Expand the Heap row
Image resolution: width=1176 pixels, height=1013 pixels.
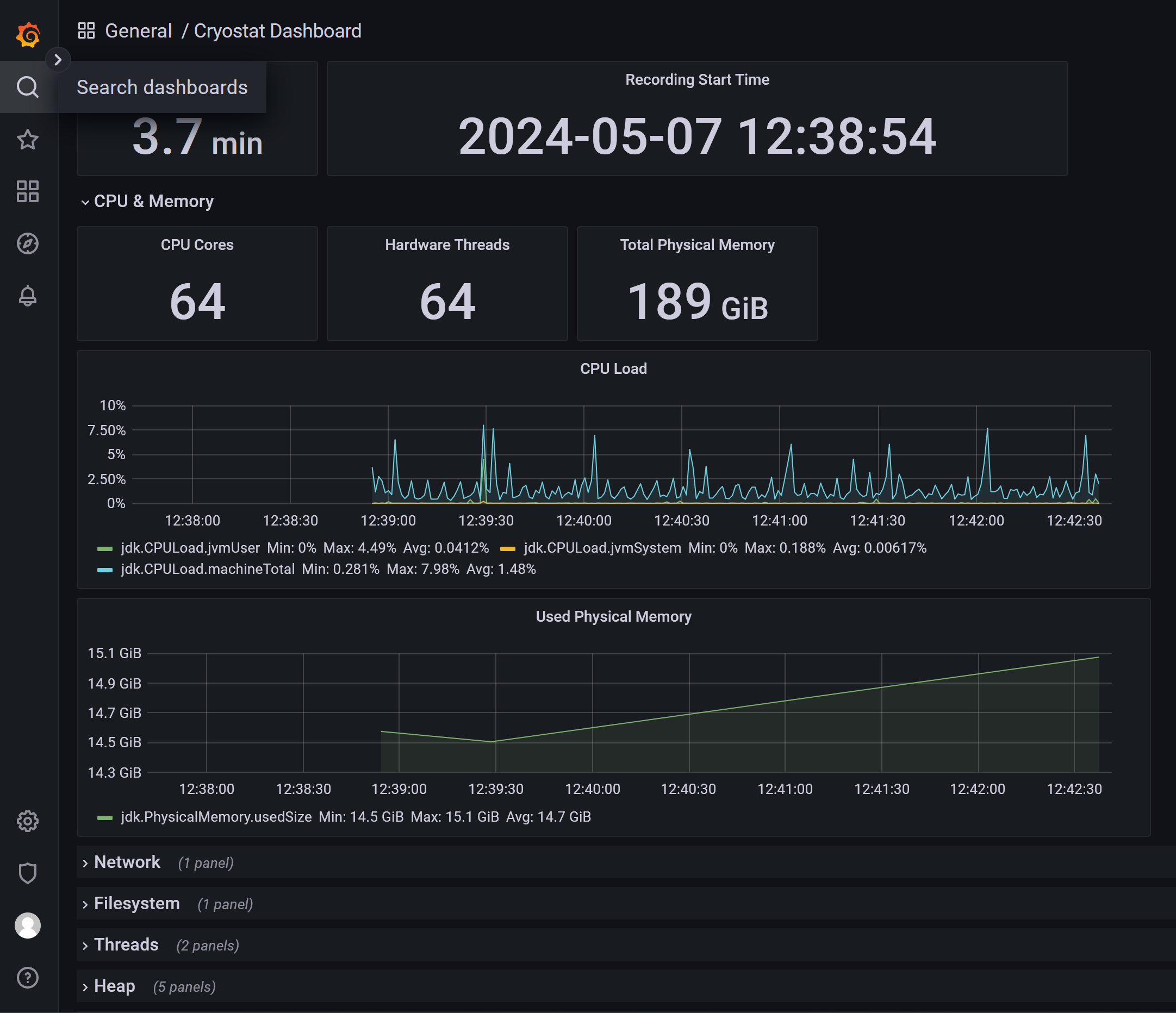114,986
